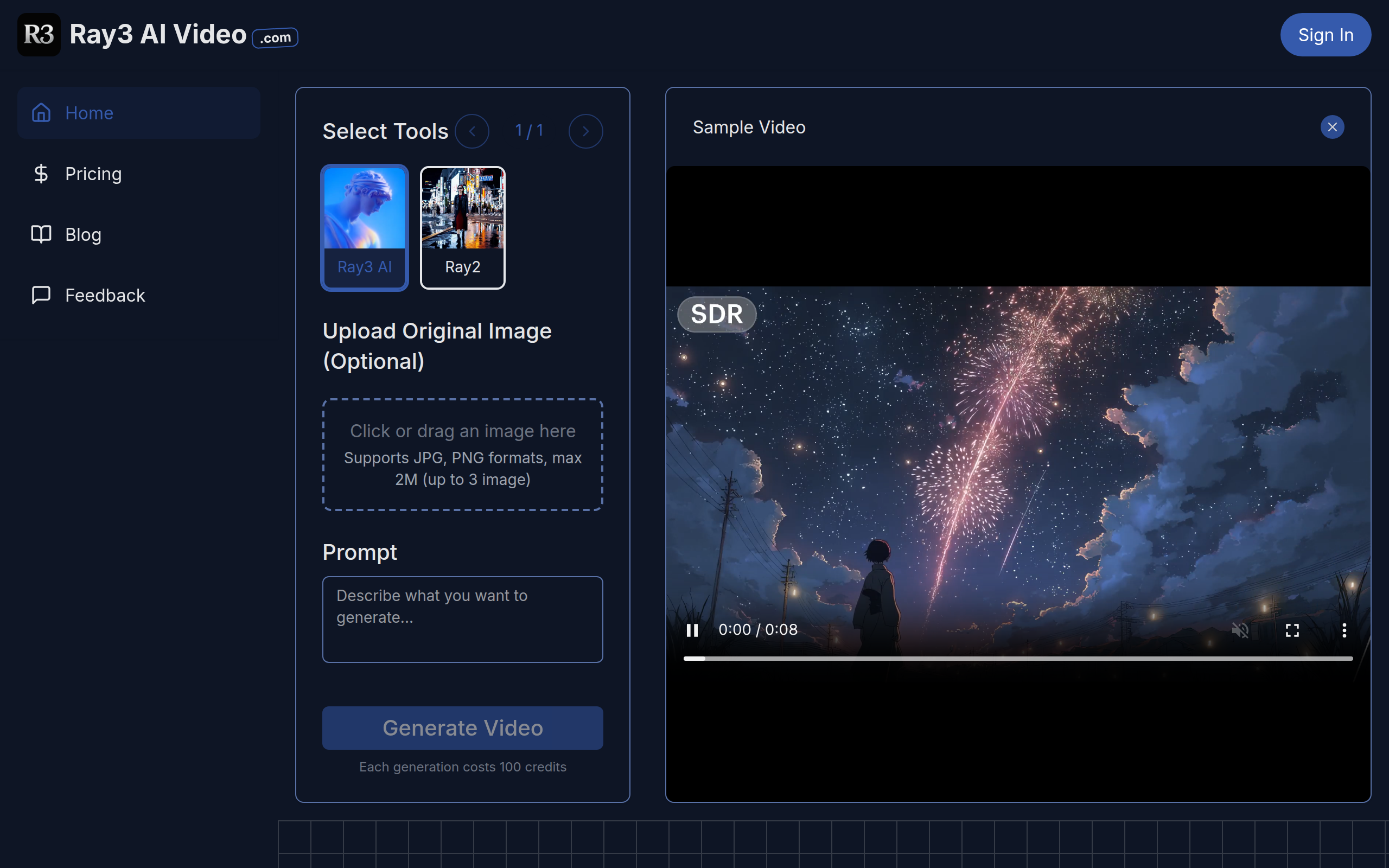Click the Feedback speech bubble icon
This screenshot has height=868, width=1389.
point(41,295)
